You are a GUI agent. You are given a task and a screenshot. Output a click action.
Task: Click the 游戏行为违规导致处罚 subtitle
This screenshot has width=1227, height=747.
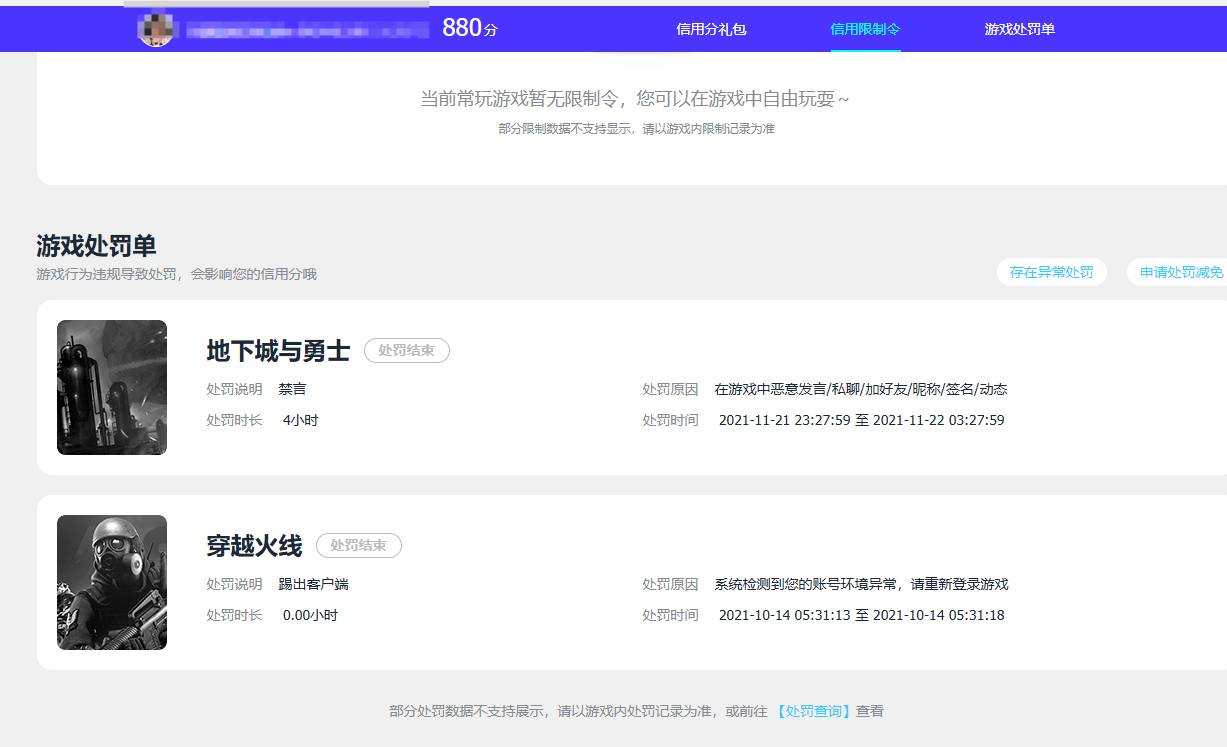(176, 274)
